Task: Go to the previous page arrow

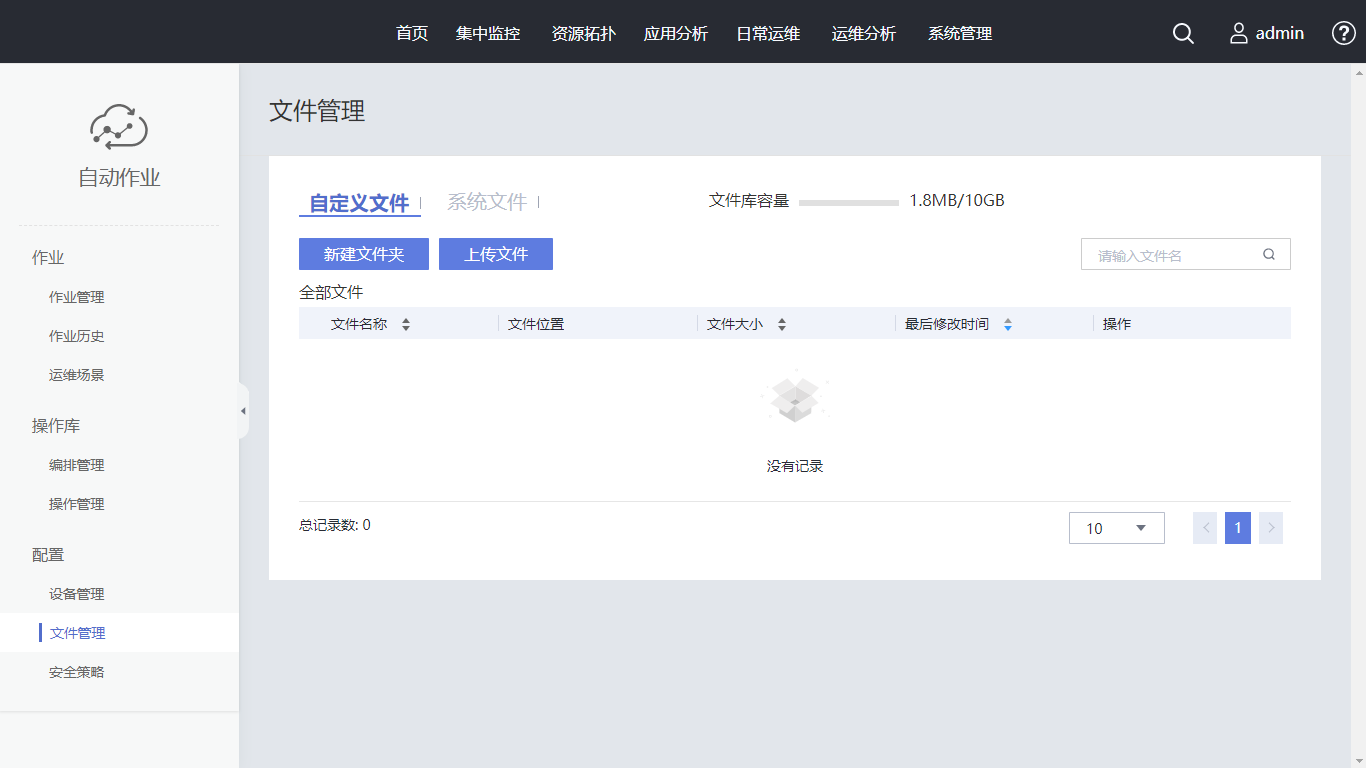Action: point(1205,528)
